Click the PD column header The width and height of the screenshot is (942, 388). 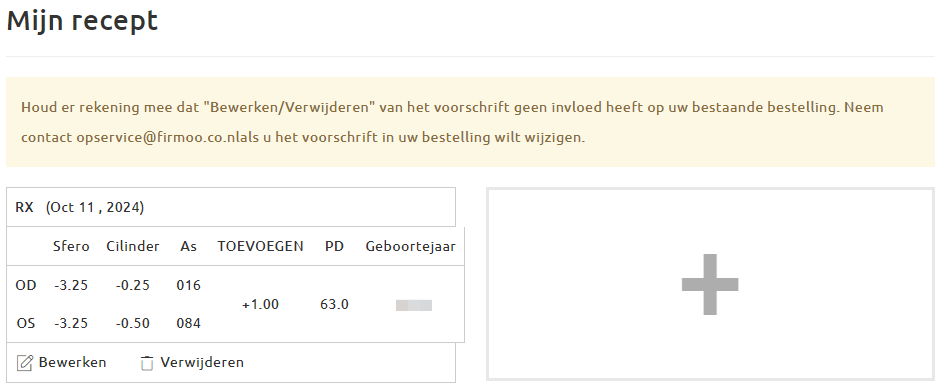(x=334, y=246)
